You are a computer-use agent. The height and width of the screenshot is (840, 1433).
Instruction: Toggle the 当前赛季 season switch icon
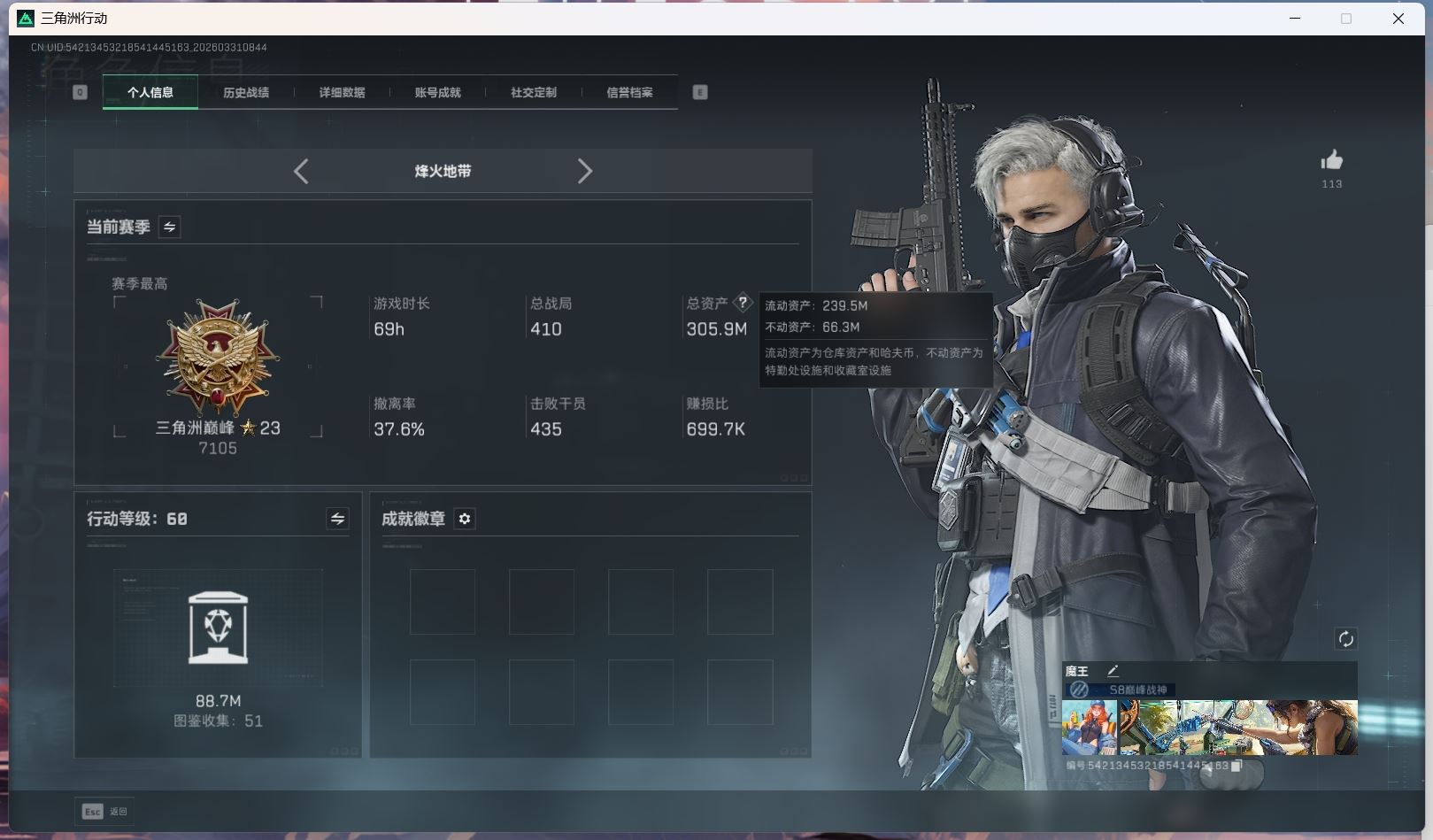[169, 227]
